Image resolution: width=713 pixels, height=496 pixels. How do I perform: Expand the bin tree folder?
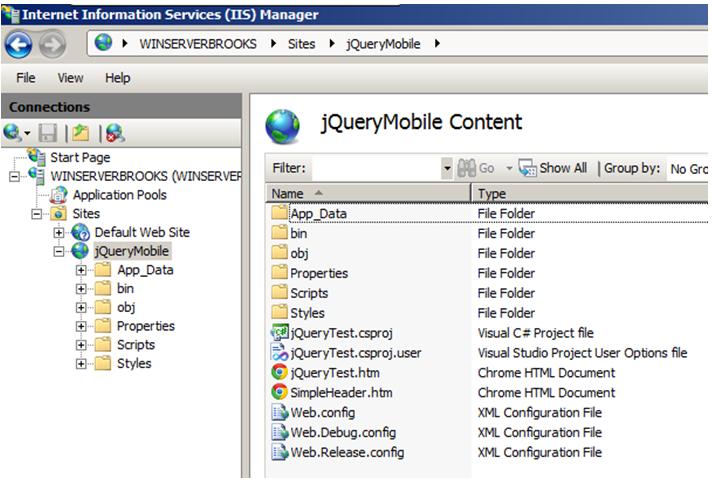(x=81, y=289)
